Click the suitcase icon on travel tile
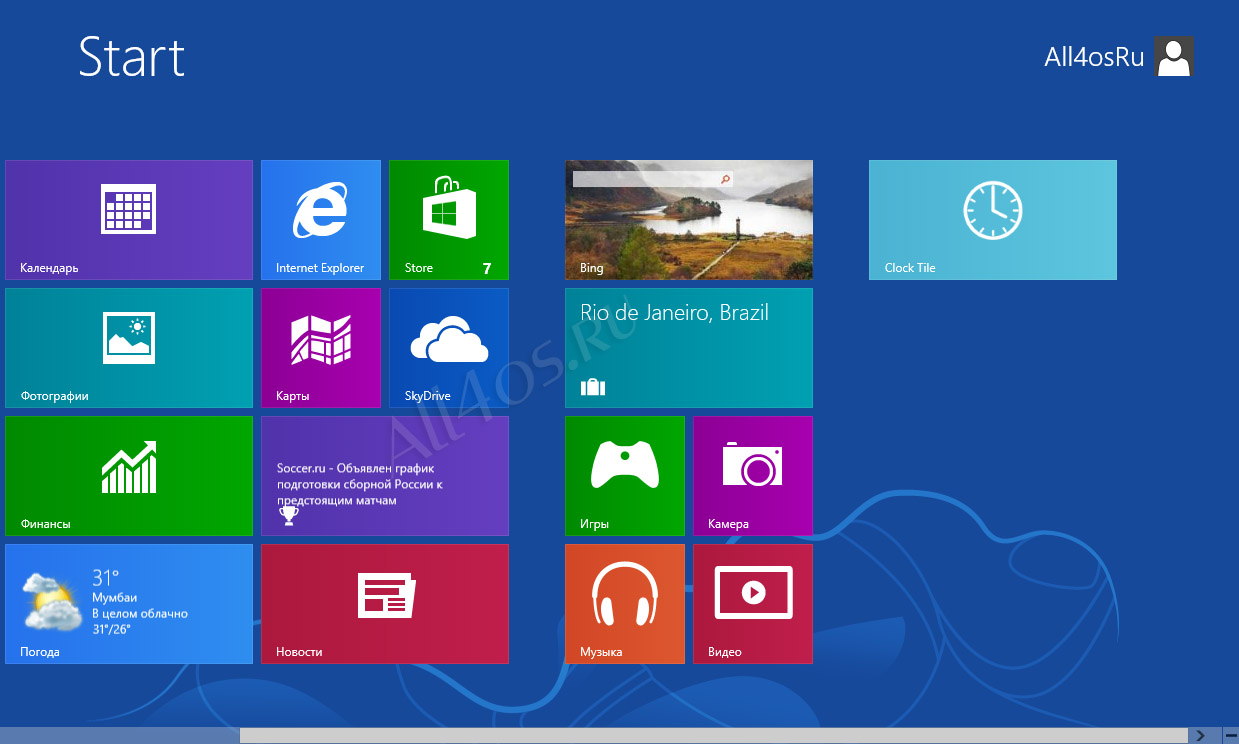This screenshot has width=1239, height=744. pos(593,387)
